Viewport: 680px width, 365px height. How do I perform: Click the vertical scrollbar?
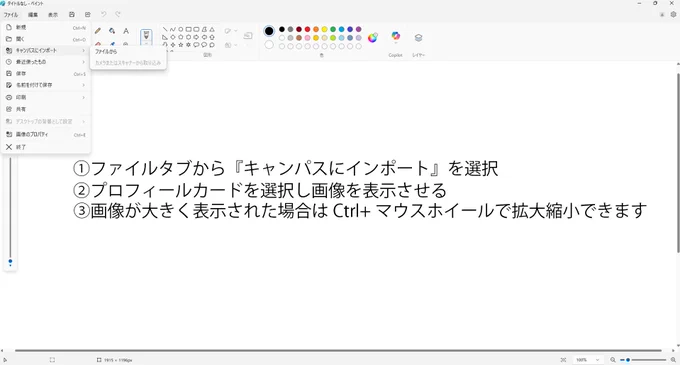pyautogui.click(x=678, y=163)
